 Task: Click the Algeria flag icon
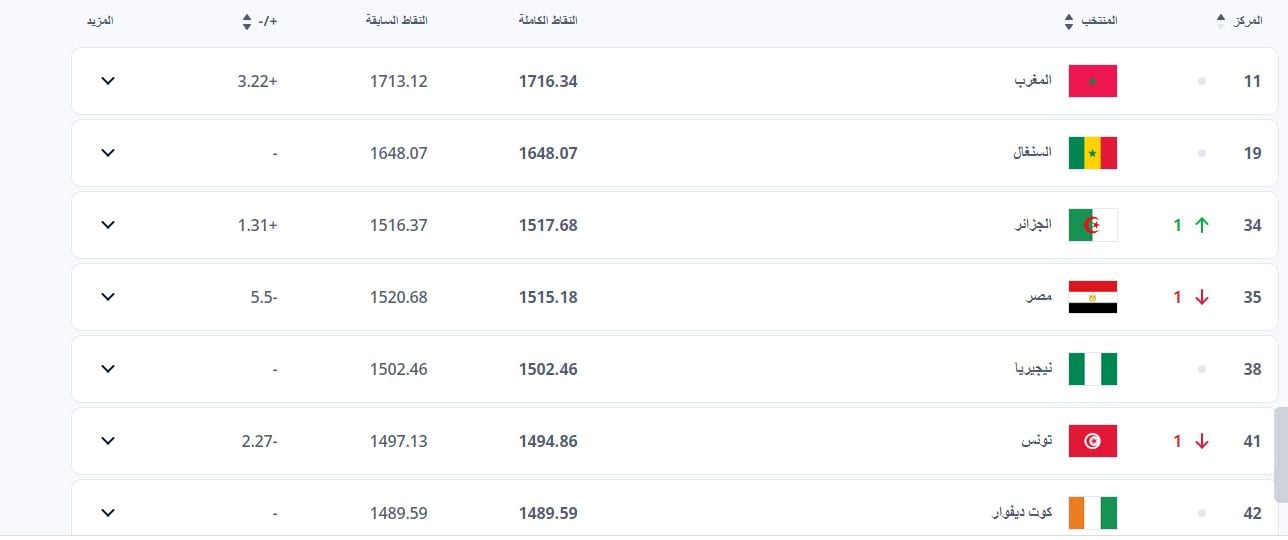pos(1092,225)
